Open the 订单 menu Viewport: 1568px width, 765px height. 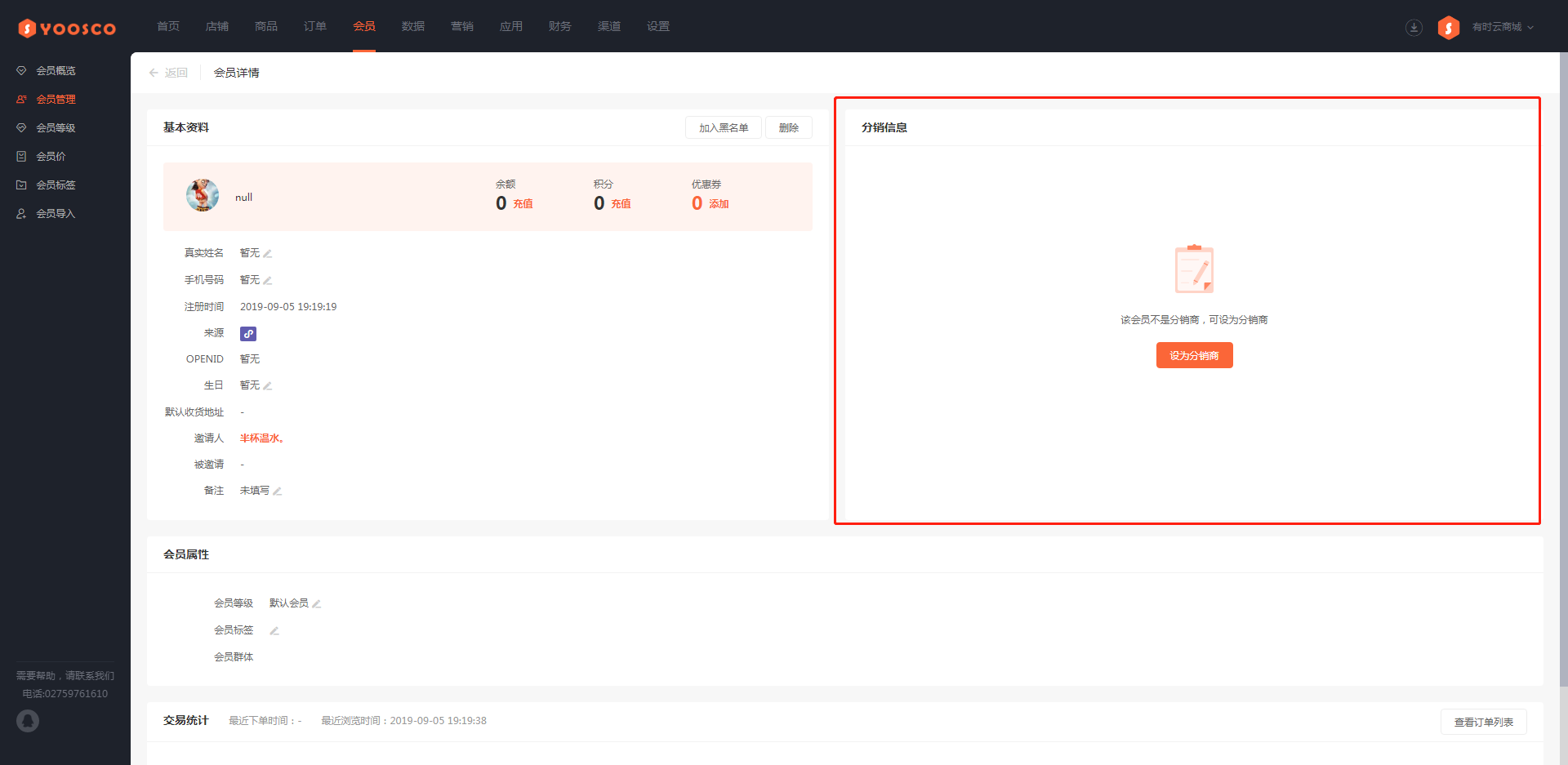(x=315, y=26)
